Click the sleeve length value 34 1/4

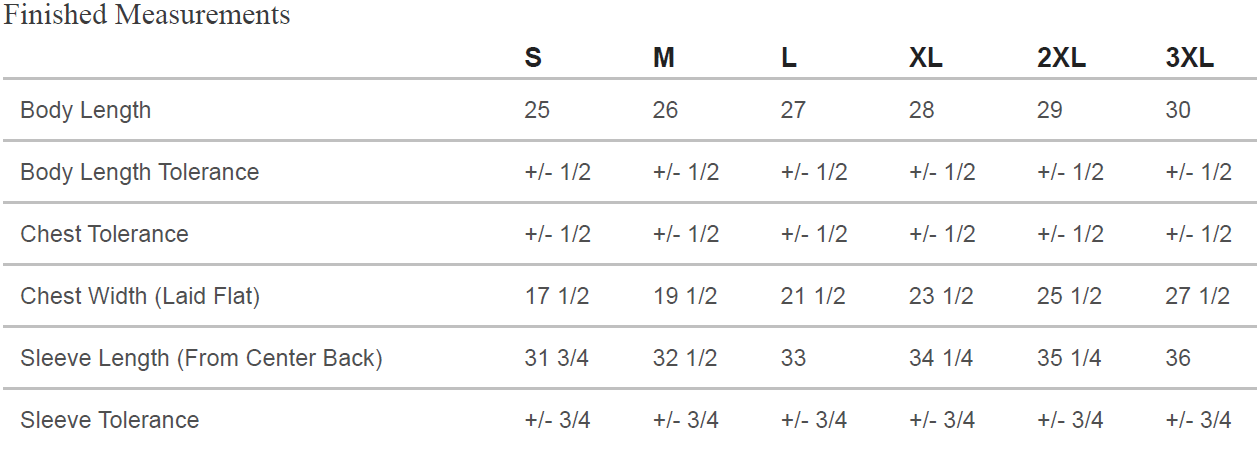coord(941,358)
